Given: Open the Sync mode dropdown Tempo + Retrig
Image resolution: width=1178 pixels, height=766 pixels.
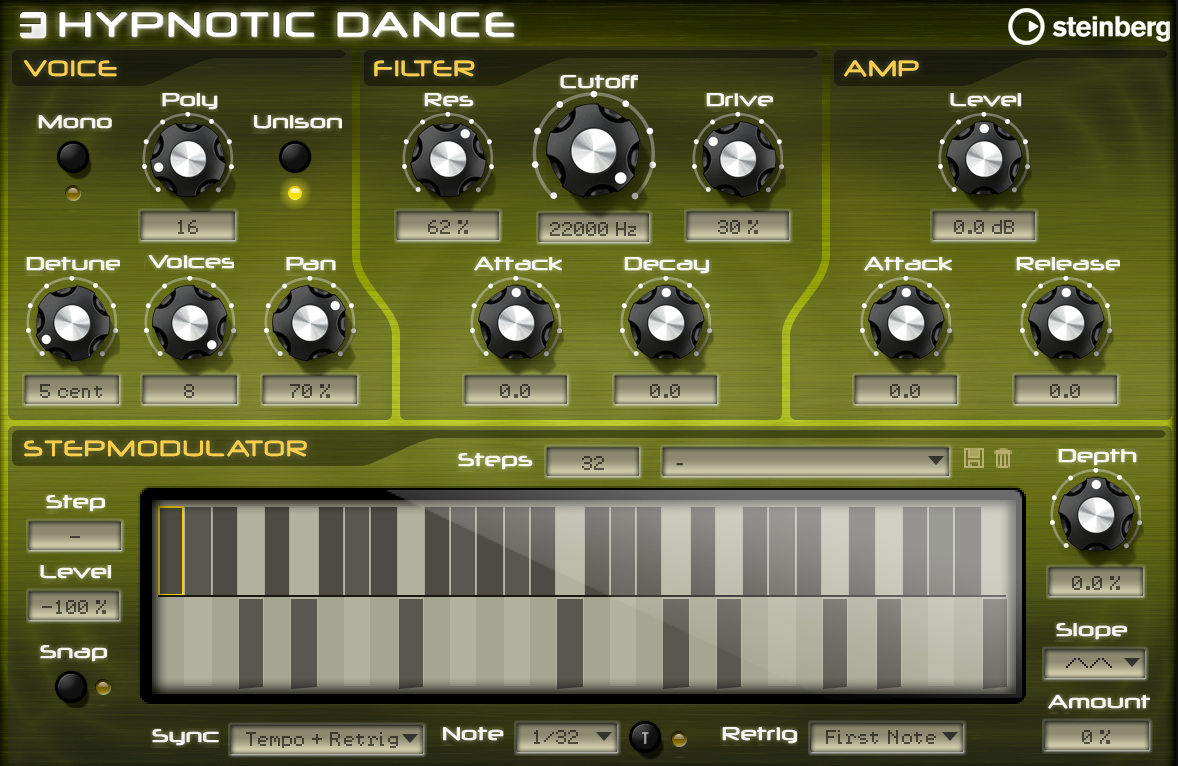Looking at the screenshot, I should click(326, 739).
